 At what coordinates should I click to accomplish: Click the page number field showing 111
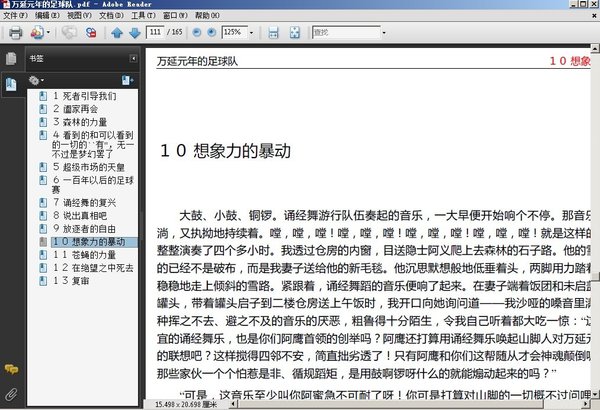coord(155,32)
